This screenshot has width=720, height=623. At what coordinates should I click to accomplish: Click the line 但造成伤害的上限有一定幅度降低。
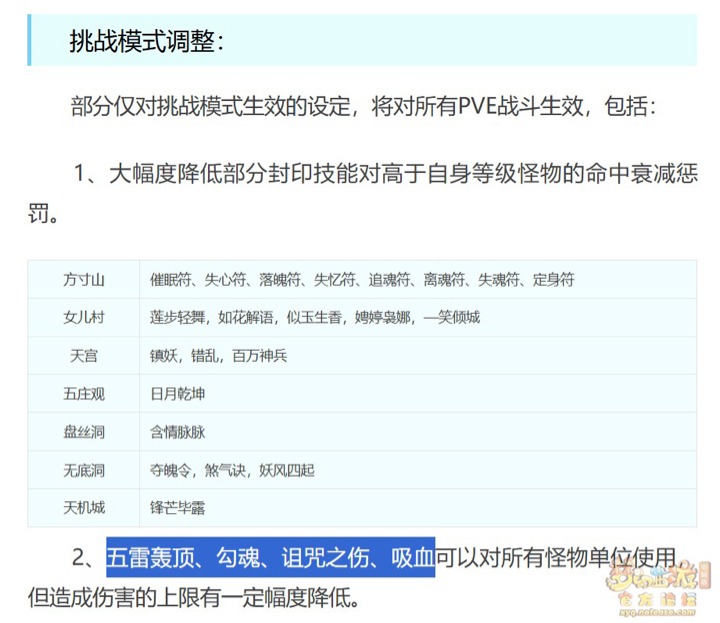tap(193, 598)
